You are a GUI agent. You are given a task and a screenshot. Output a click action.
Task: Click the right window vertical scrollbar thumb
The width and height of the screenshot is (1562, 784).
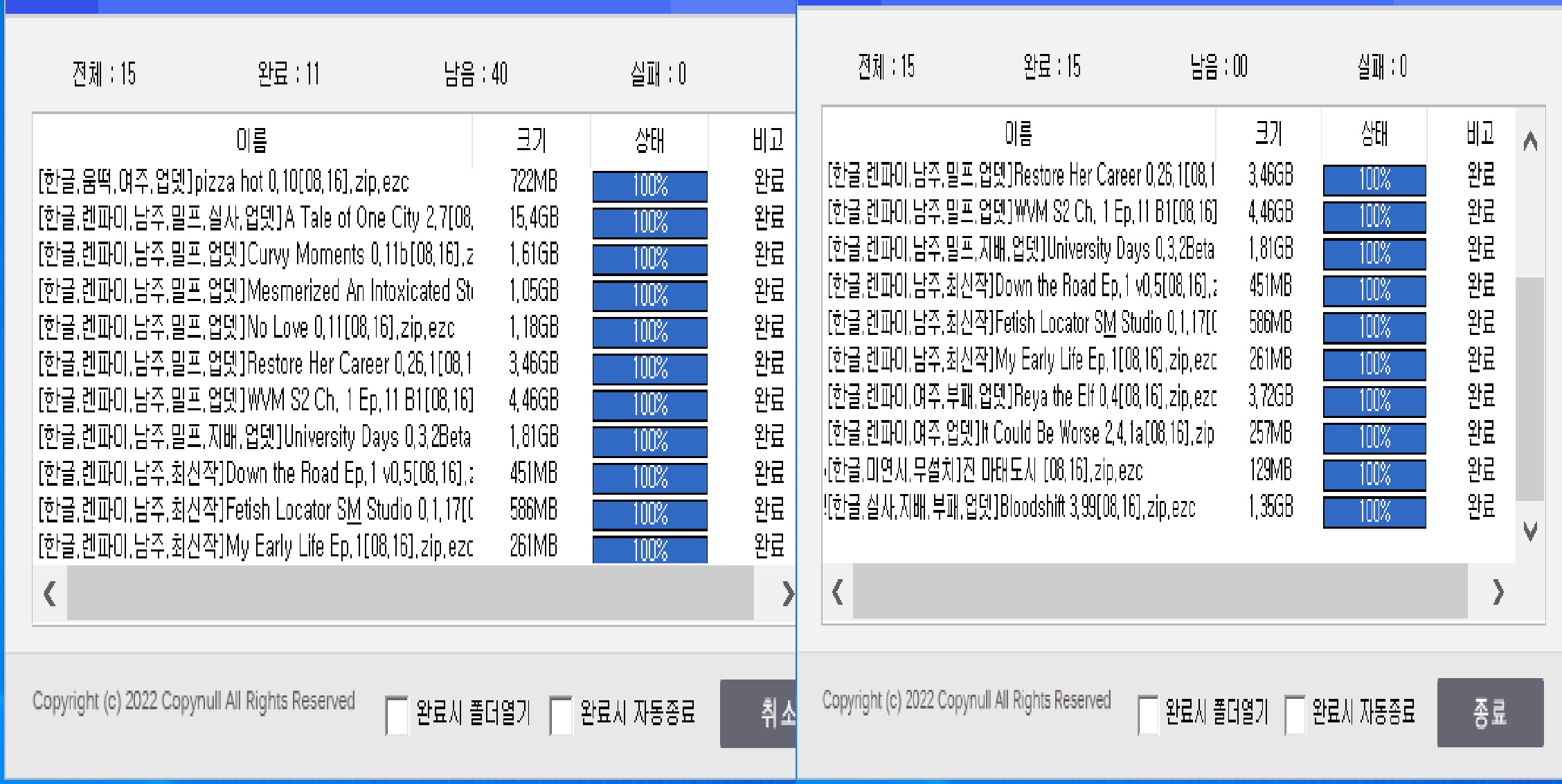click(1529, 388)
